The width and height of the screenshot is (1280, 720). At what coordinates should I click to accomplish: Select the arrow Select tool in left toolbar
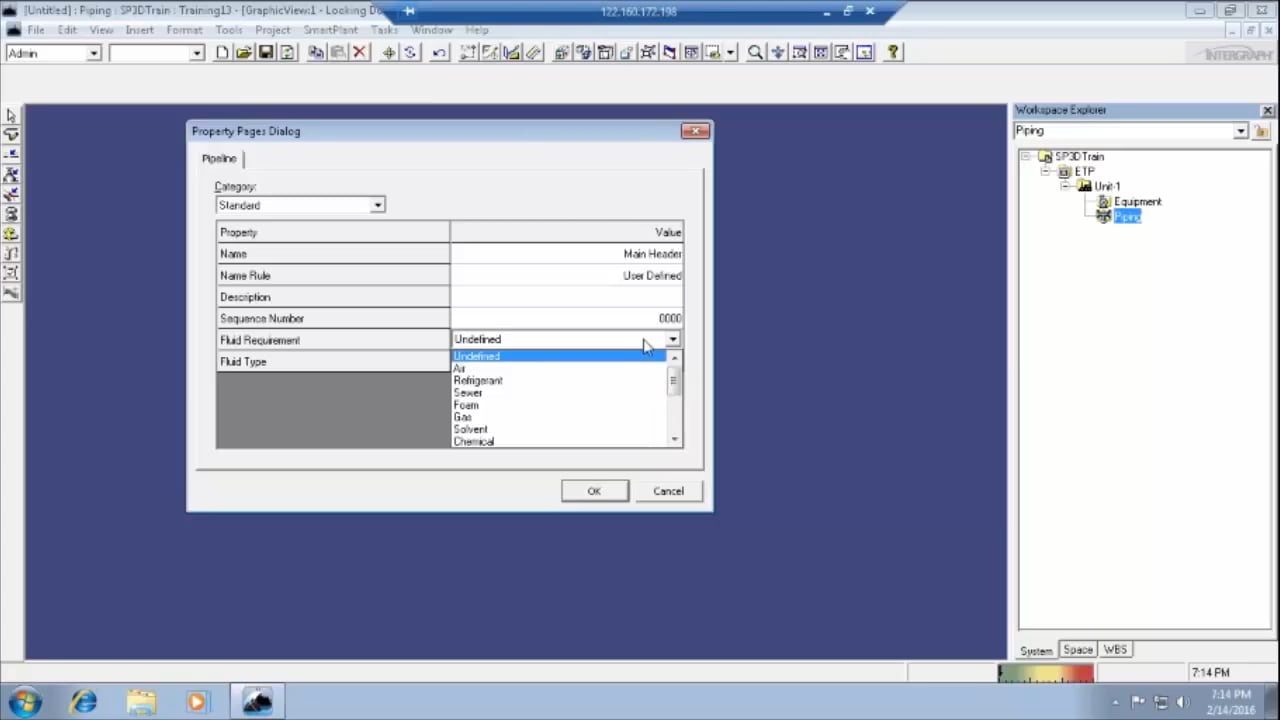[11, 116]
